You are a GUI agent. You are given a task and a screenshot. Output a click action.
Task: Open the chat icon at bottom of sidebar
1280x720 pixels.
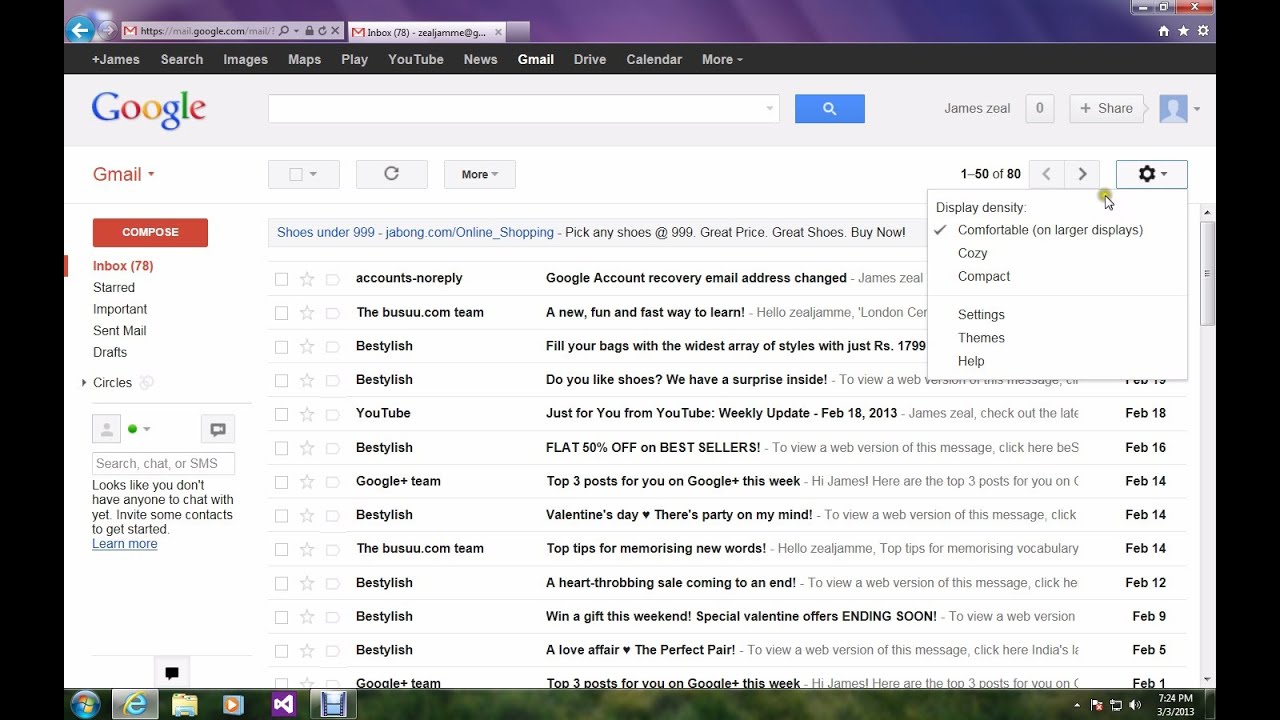[x=172, y=673]
